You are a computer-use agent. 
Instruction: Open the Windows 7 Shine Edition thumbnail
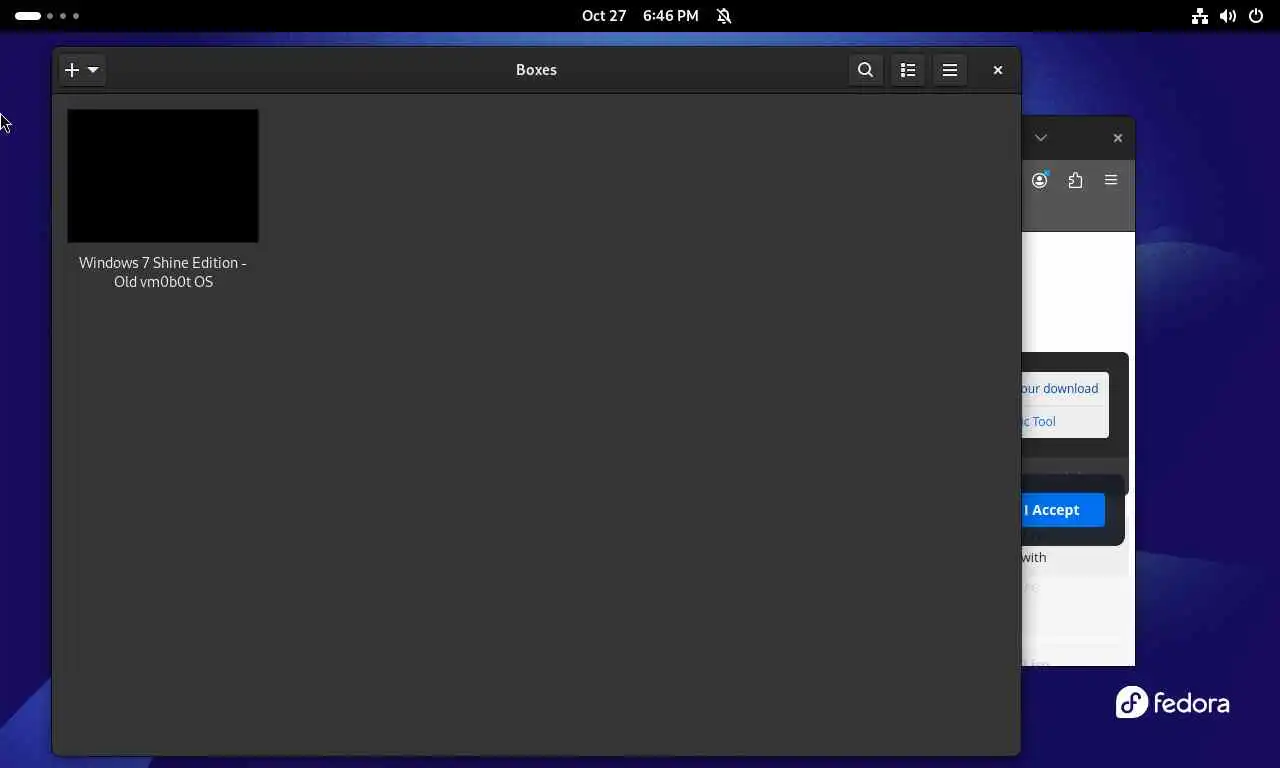tap(163, 176)
